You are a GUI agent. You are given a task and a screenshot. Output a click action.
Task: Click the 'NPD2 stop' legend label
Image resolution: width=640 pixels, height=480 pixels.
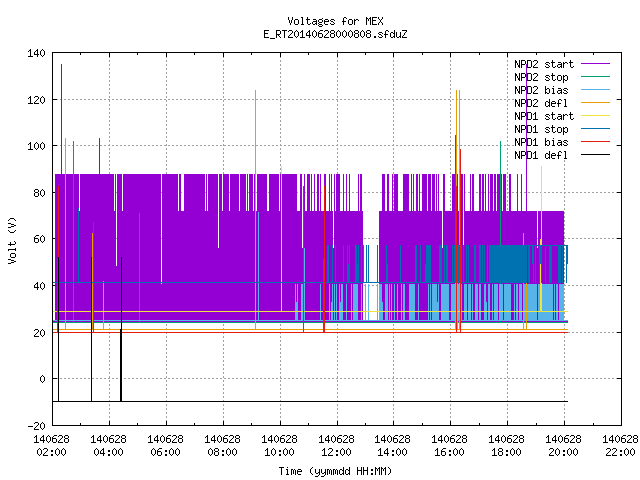click(541, 77)
